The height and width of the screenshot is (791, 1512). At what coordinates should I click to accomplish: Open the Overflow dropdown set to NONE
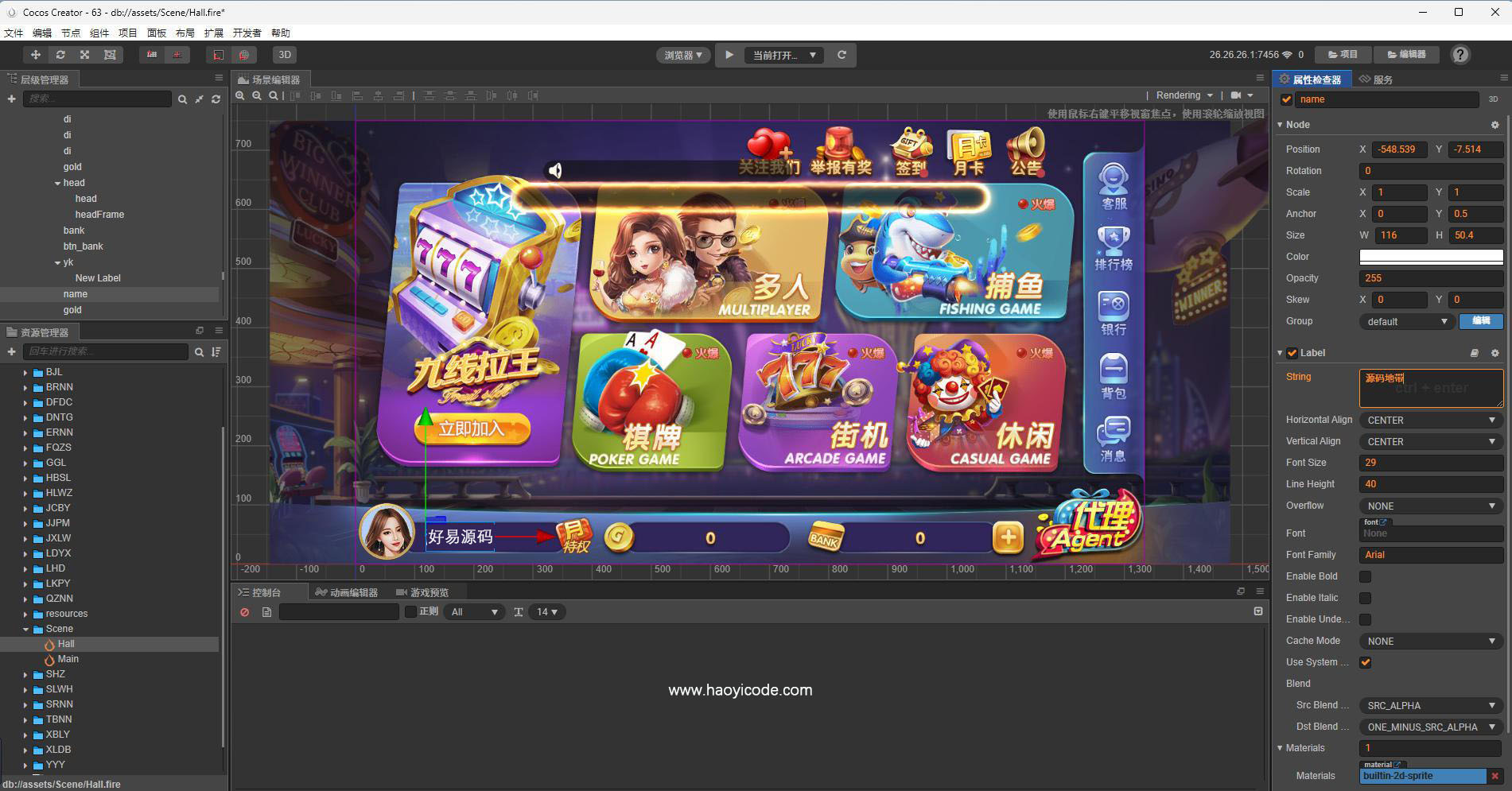click(1430, 506)
